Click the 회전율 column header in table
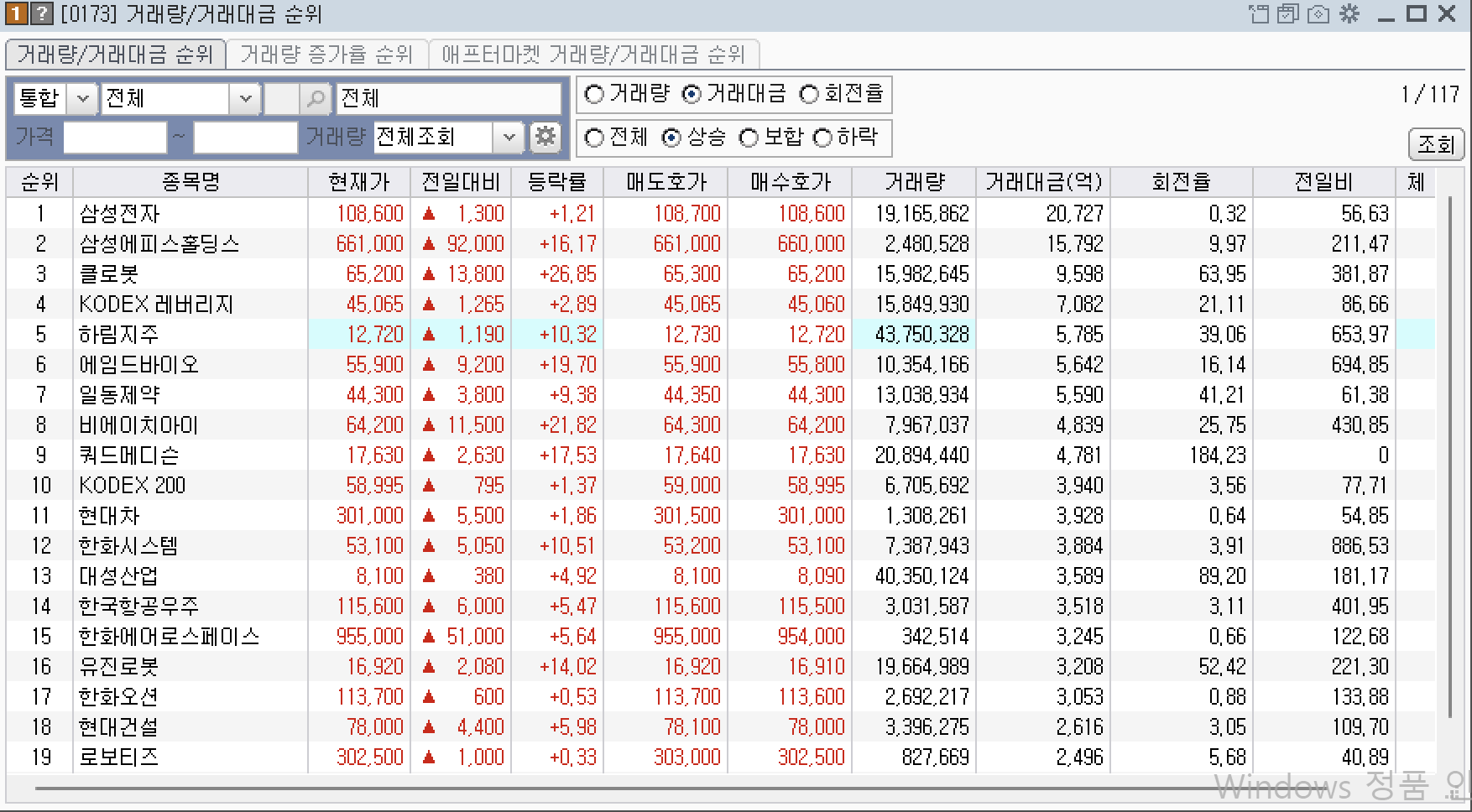 tap(1182, 182)
